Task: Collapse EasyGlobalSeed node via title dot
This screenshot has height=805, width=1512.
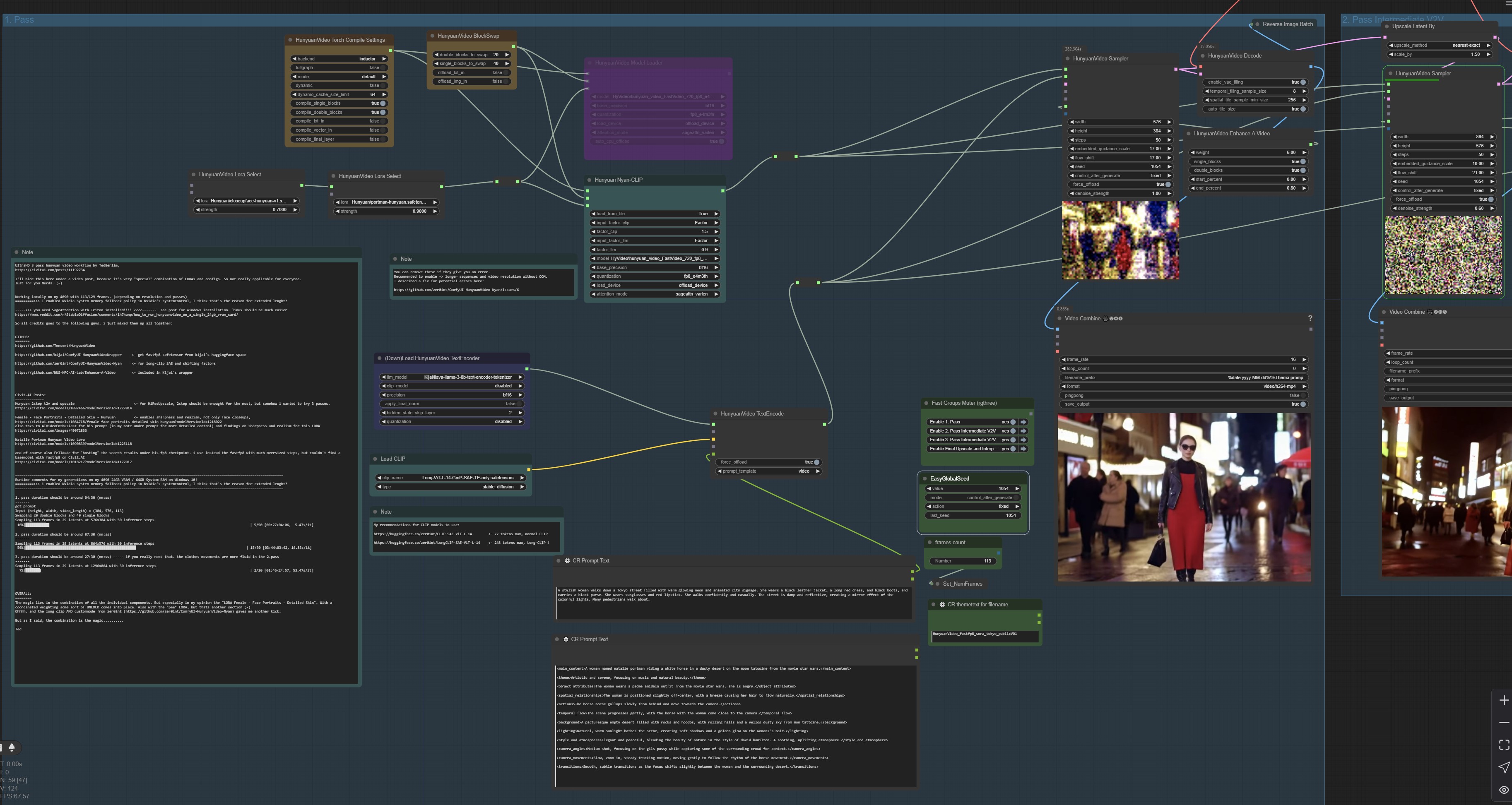Action: (925, 479)
